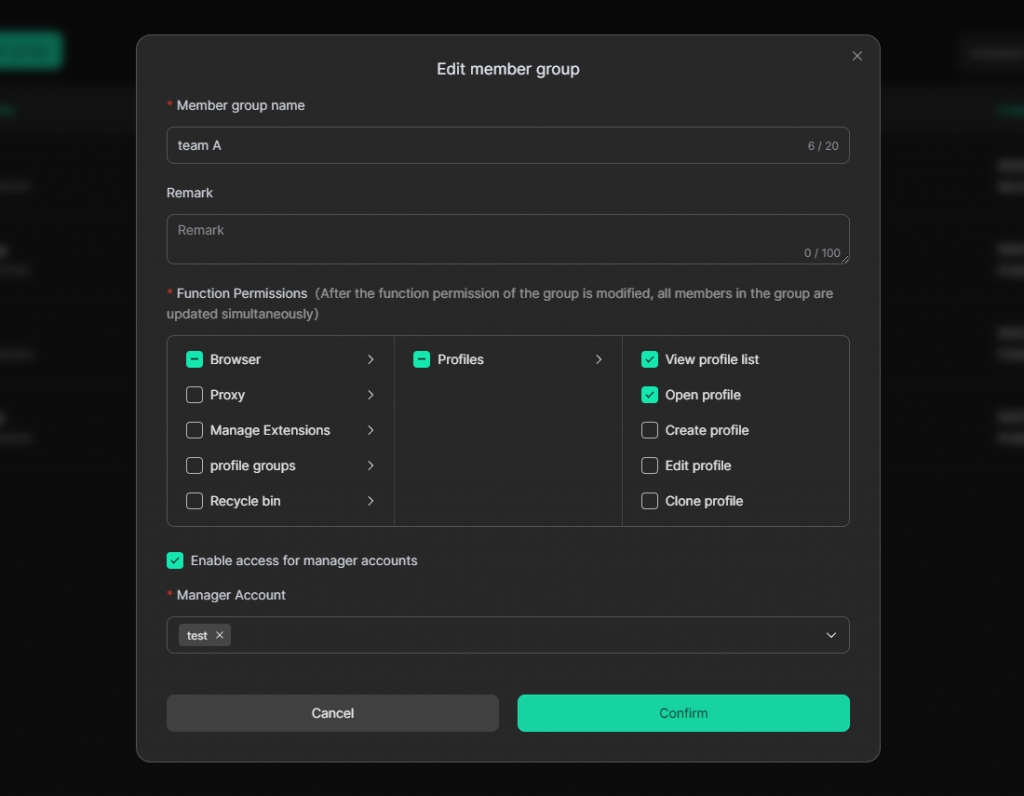Expand Manage Extensions permissions arrow
This screenshot has height=796, width=1024.
click(x=370, y=430)
